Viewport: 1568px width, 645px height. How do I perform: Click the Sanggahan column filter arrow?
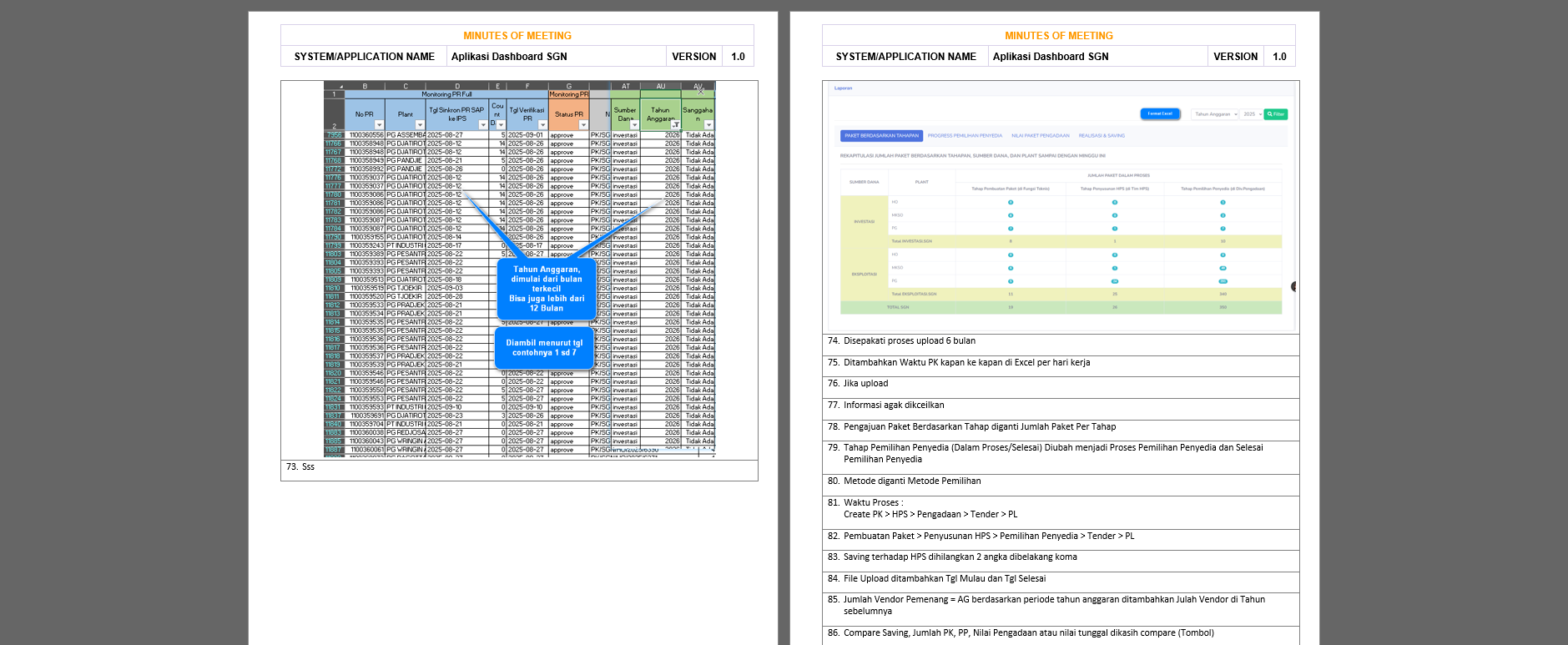[x=708, y=125]
